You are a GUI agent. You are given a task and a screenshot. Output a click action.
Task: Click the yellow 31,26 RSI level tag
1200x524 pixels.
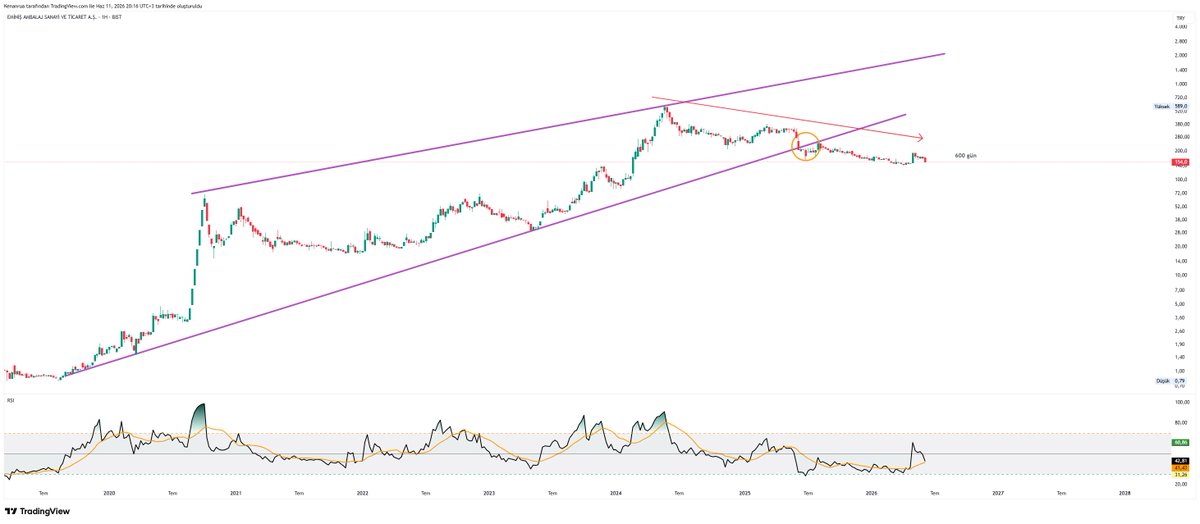point(1180,473)
